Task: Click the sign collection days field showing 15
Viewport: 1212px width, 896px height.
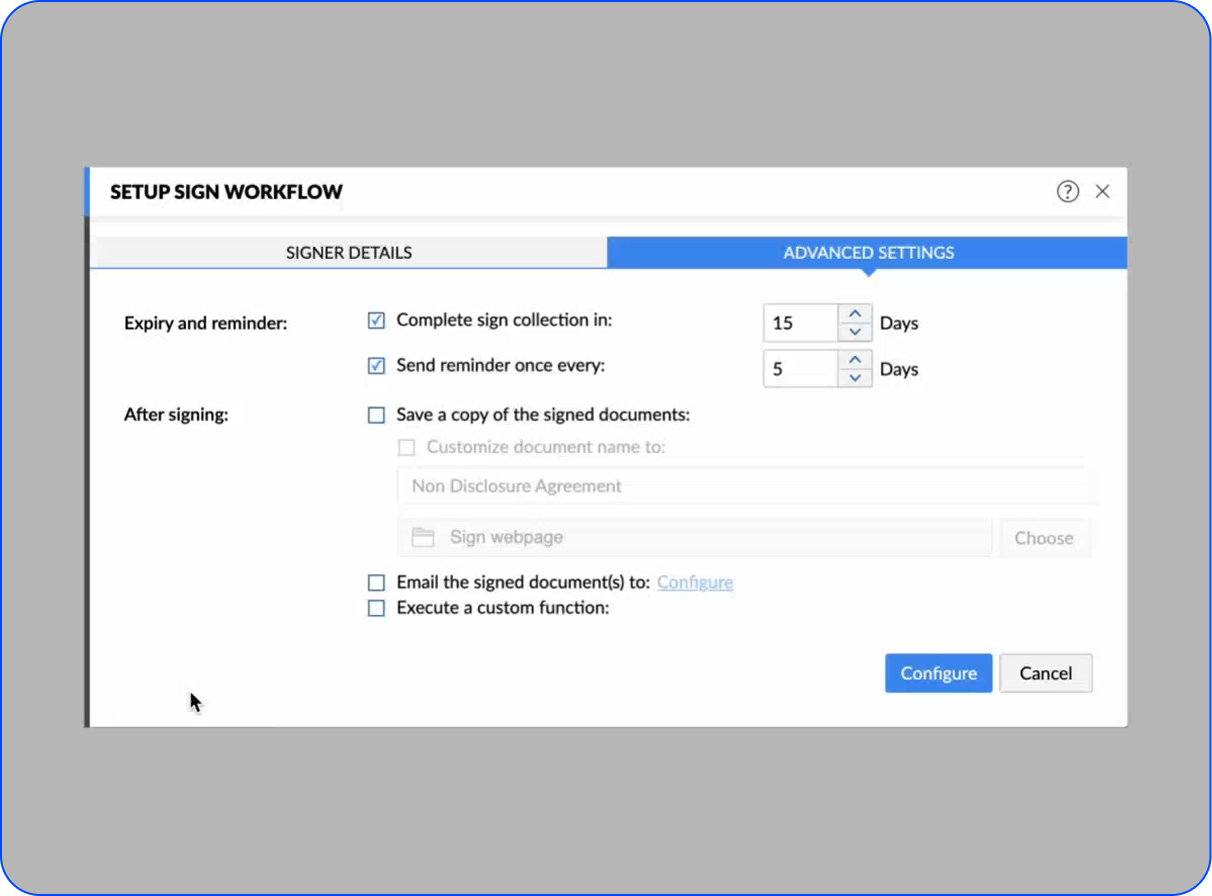Action: [800, 323]
